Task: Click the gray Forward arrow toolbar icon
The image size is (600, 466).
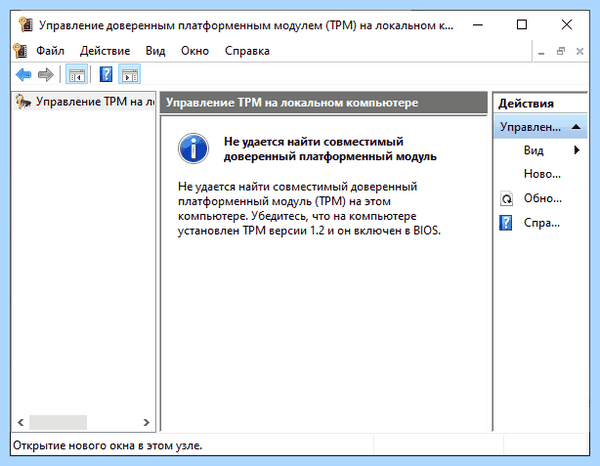Action: (46, 74)
